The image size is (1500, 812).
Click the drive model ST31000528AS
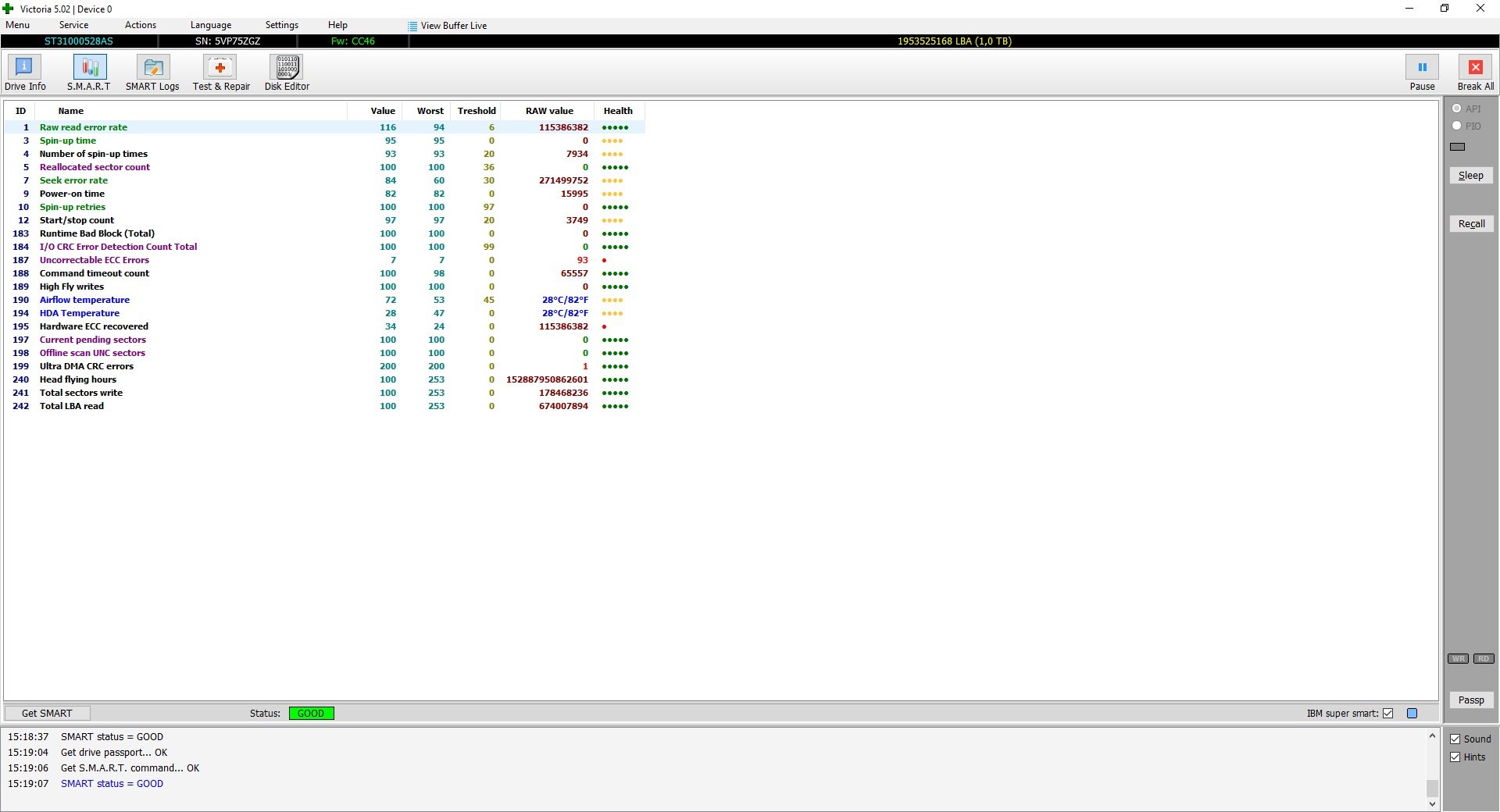pyautogui.click(x=79, y=41)
